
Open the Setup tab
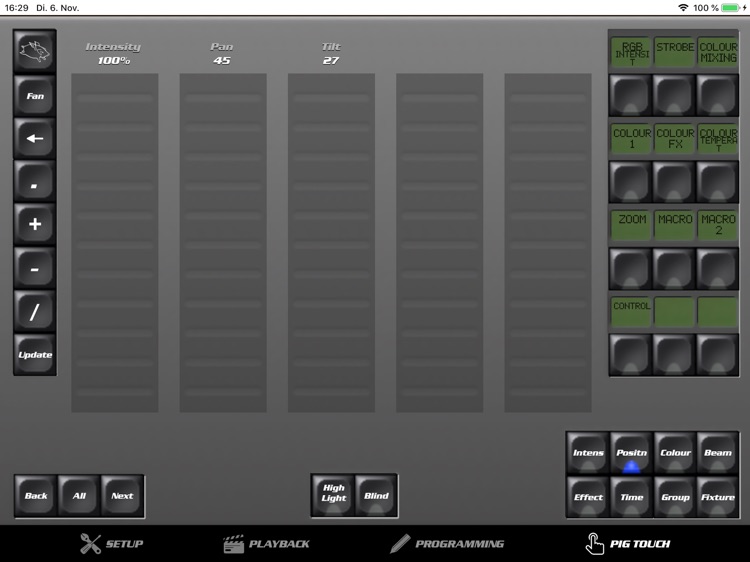(111, 544)
